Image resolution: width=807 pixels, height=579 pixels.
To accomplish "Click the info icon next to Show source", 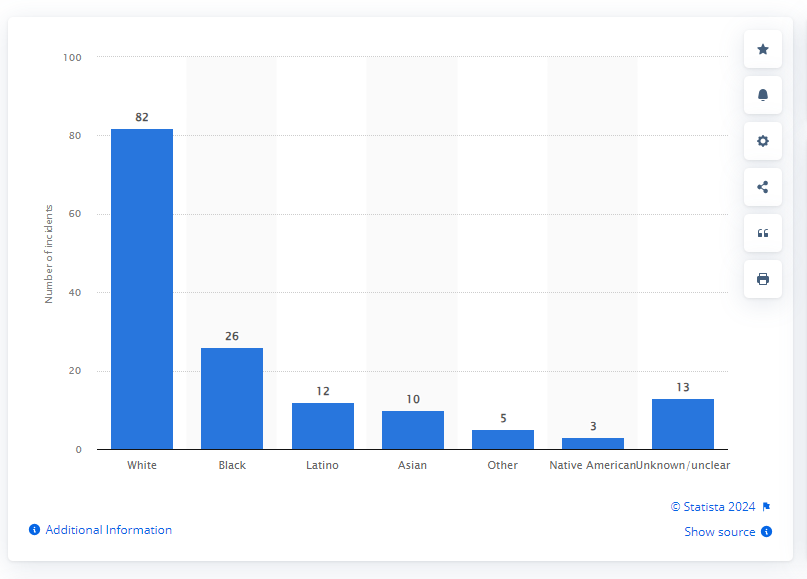I will click(x=766, y=532).
